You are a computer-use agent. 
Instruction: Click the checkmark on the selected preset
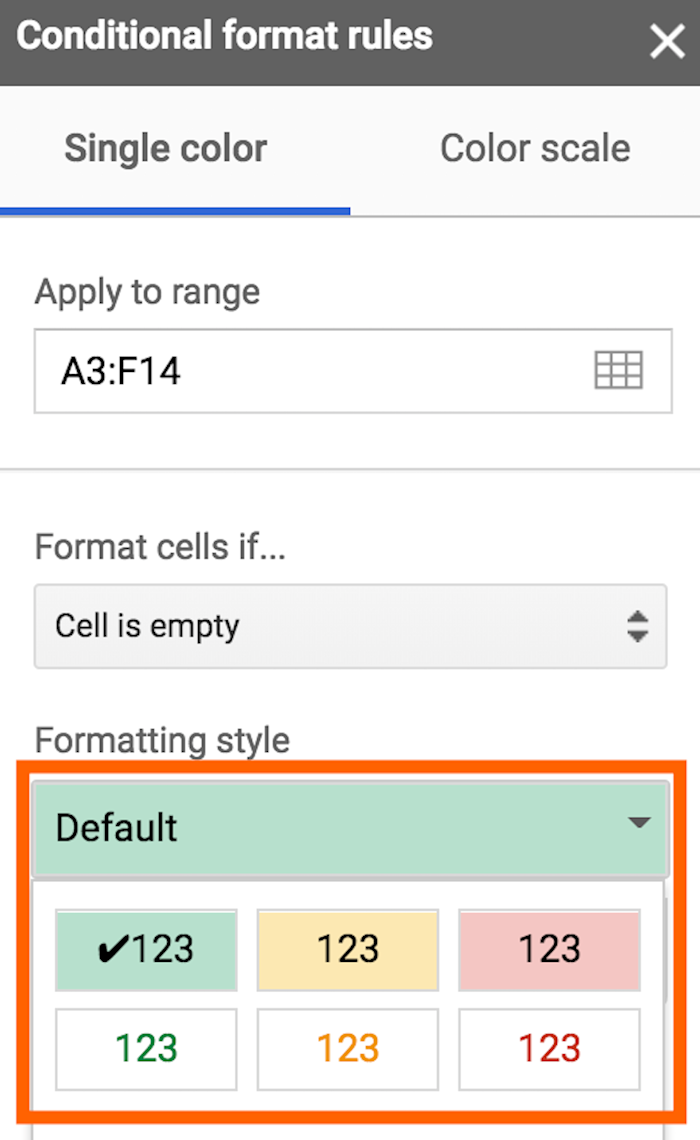pyautogui.click(x=113, y=949)
